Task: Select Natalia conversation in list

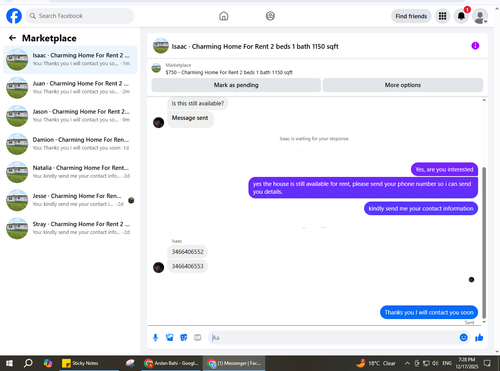Action: pos(70,172)
